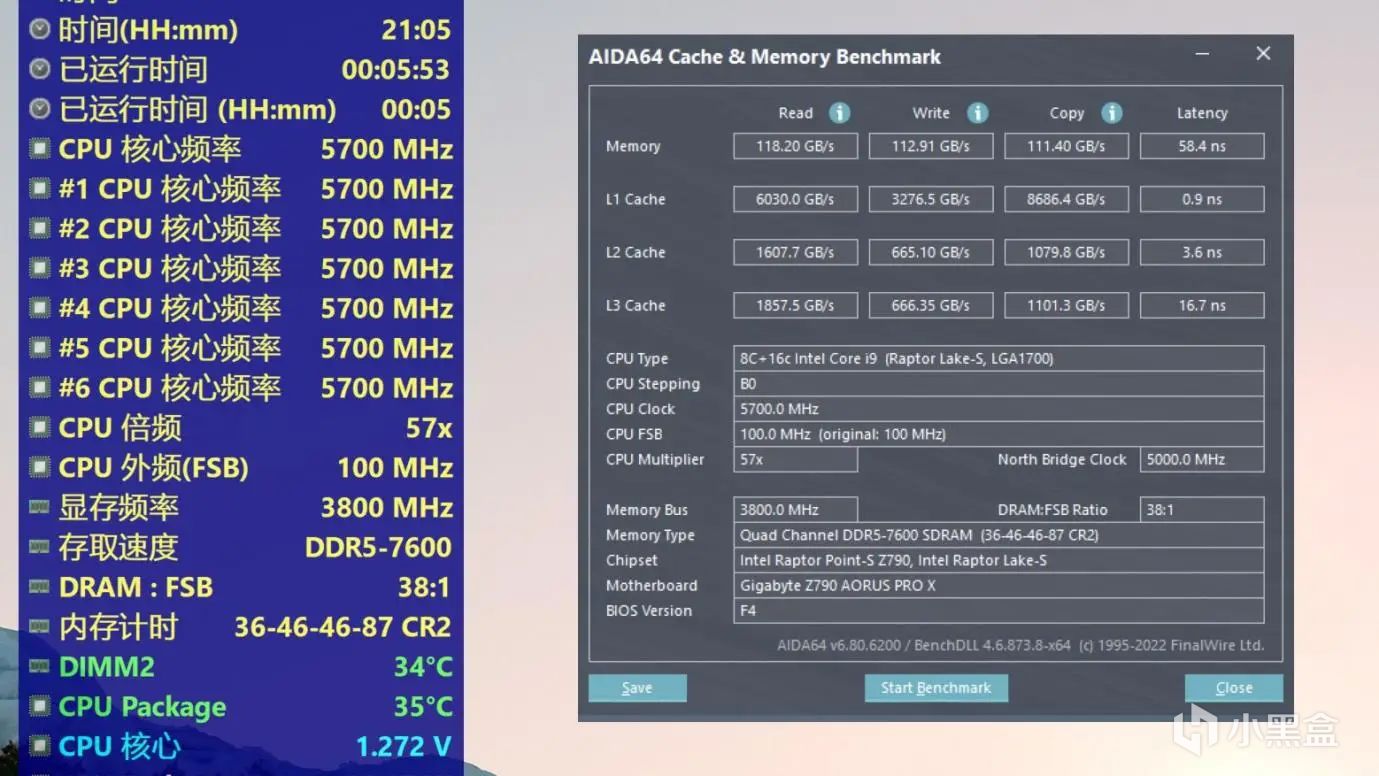The image size is (1379, 776).
Task: Minimize the AIDA64 benchmark window
Action: point(1203,55)
